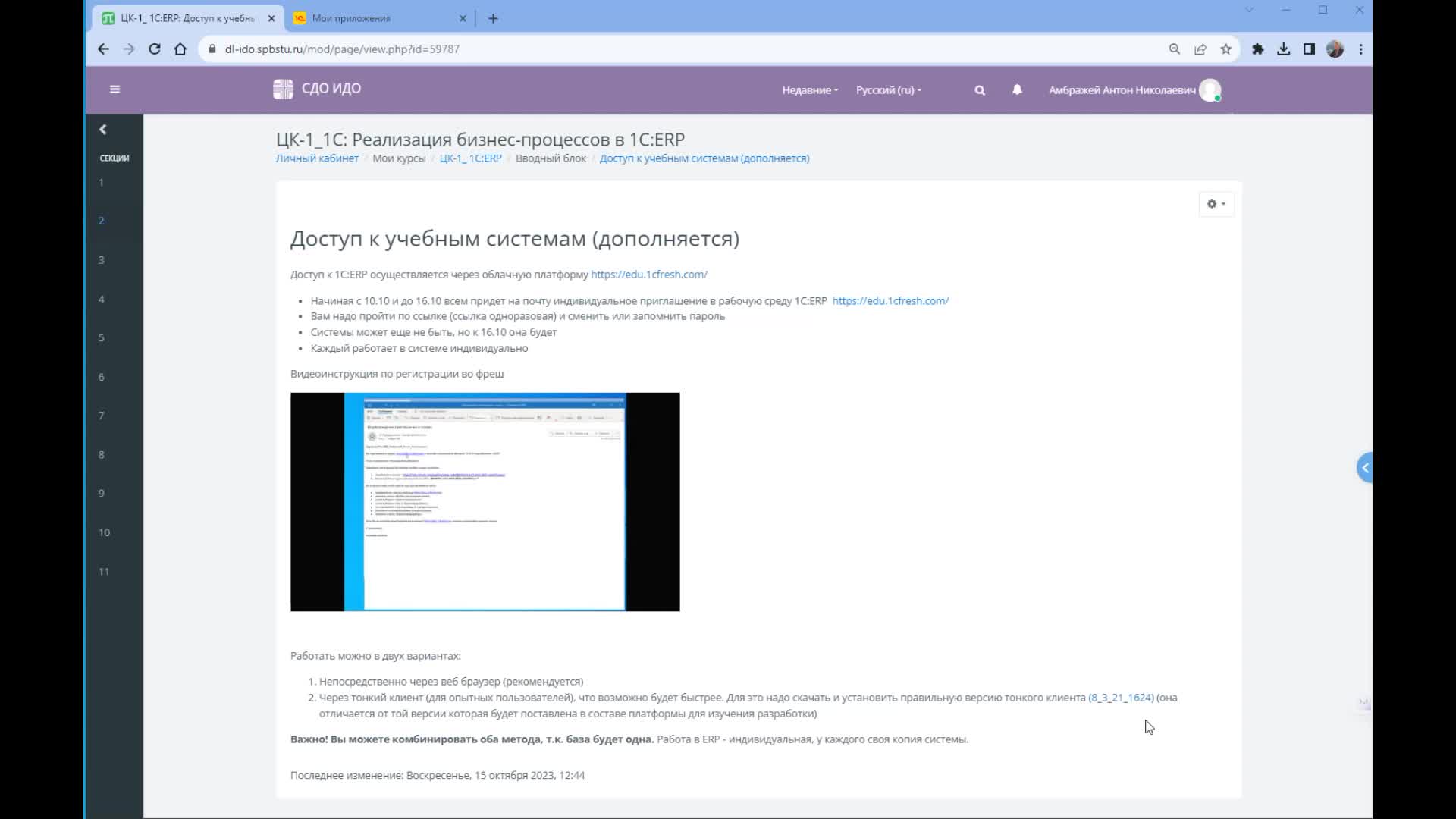The width and height of the screenshot is (1456, 819).
Task: Open edu.1cfresh.com link in first paragraph
Action: click(649, 275)
